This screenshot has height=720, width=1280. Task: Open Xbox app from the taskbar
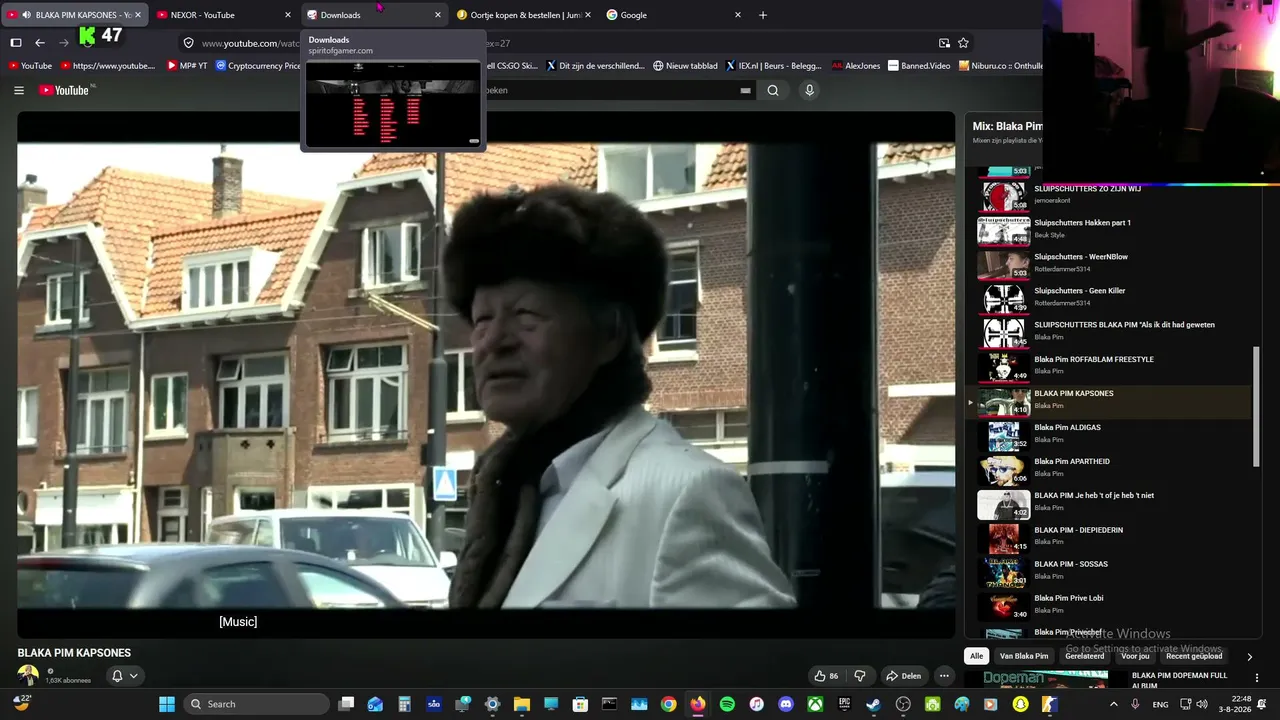tap(816, 704)
